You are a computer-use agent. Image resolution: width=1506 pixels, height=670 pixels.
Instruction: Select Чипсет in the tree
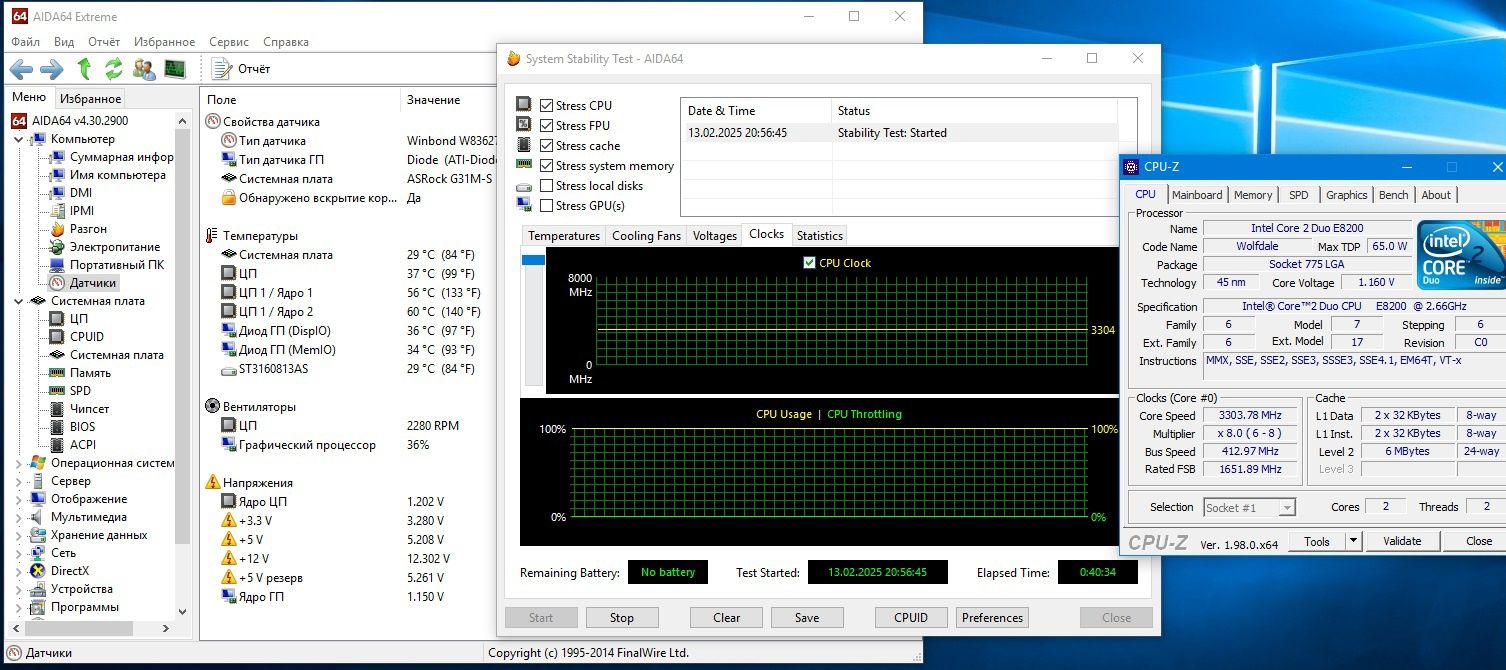(80, 409)
